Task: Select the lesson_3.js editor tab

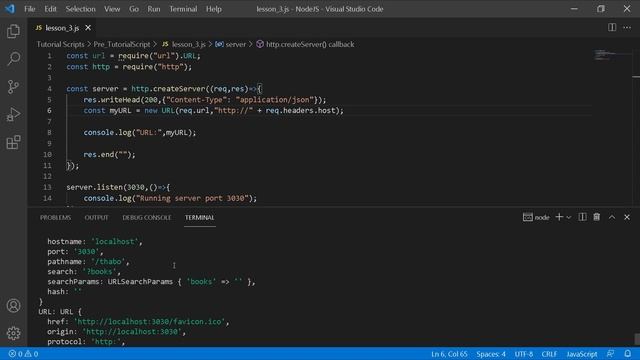Action: pos(62,28)
